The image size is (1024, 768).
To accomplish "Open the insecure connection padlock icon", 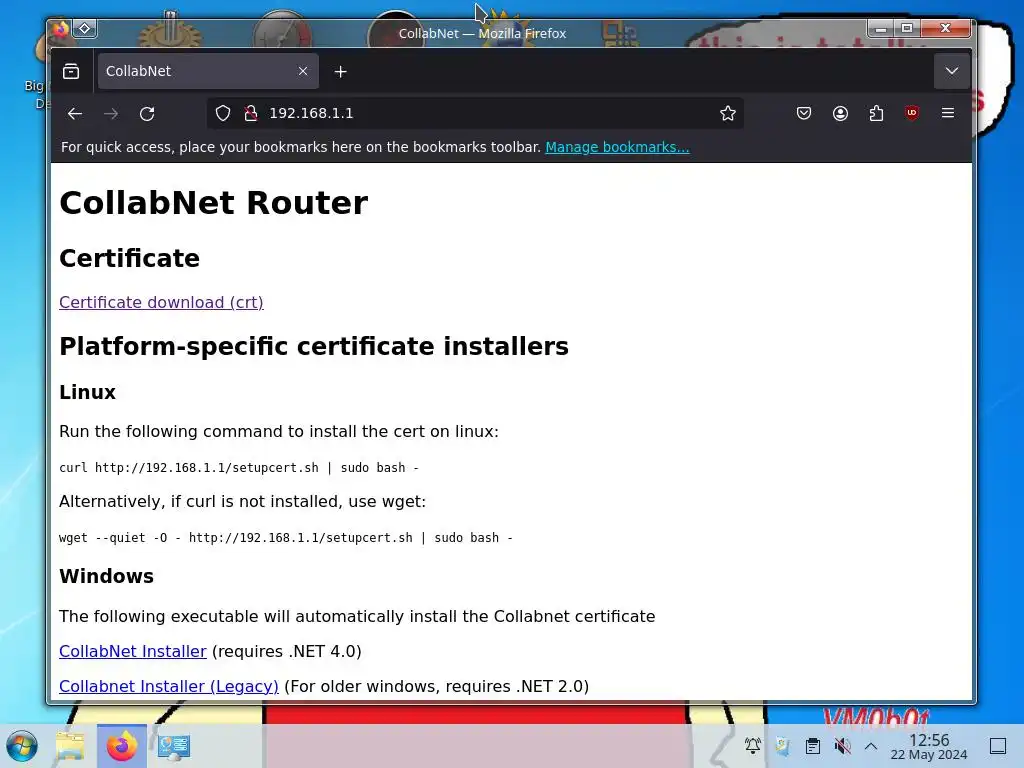I will 251,114.
